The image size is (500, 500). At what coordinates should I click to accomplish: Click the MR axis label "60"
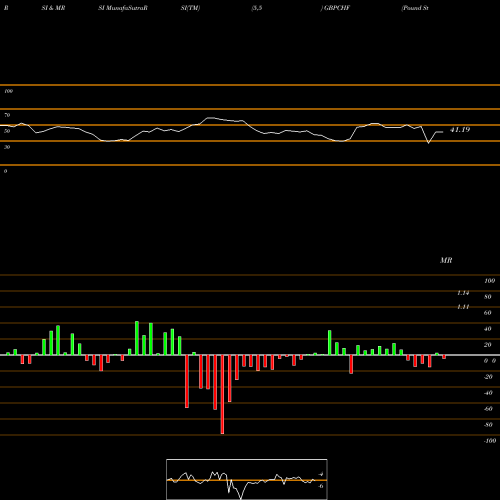click(x=488, y=313)
